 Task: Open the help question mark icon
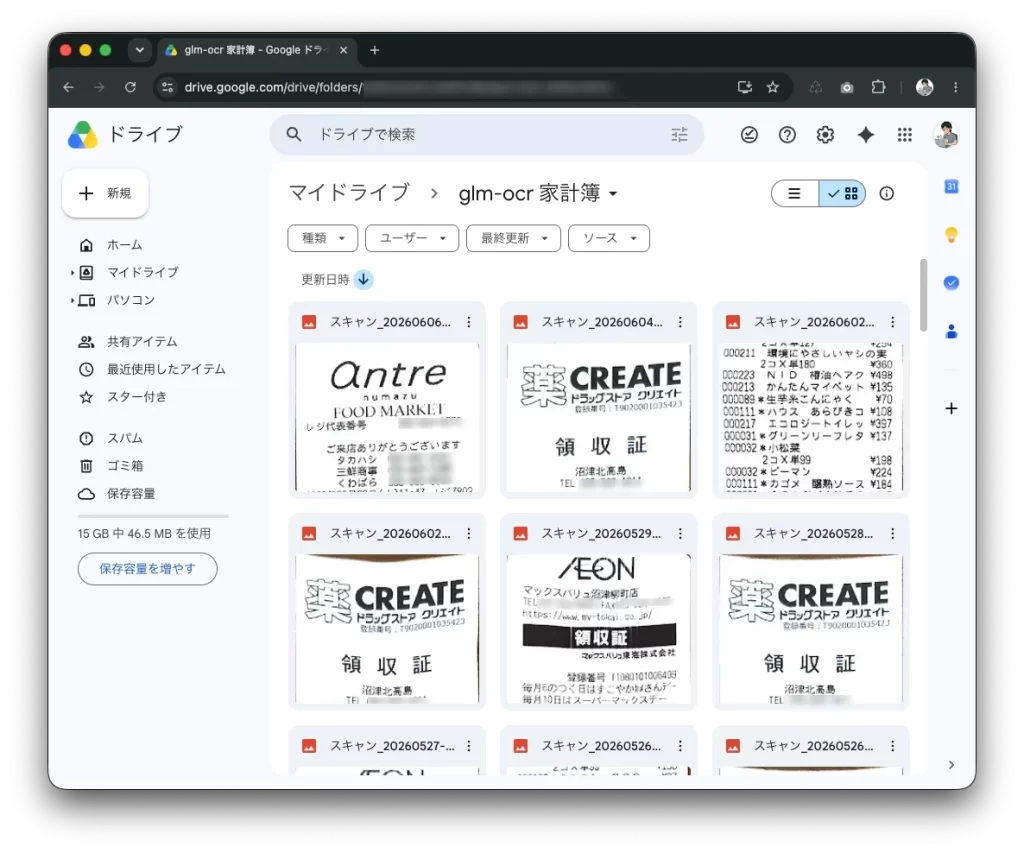pyautogui.click(x=787, y=135)
